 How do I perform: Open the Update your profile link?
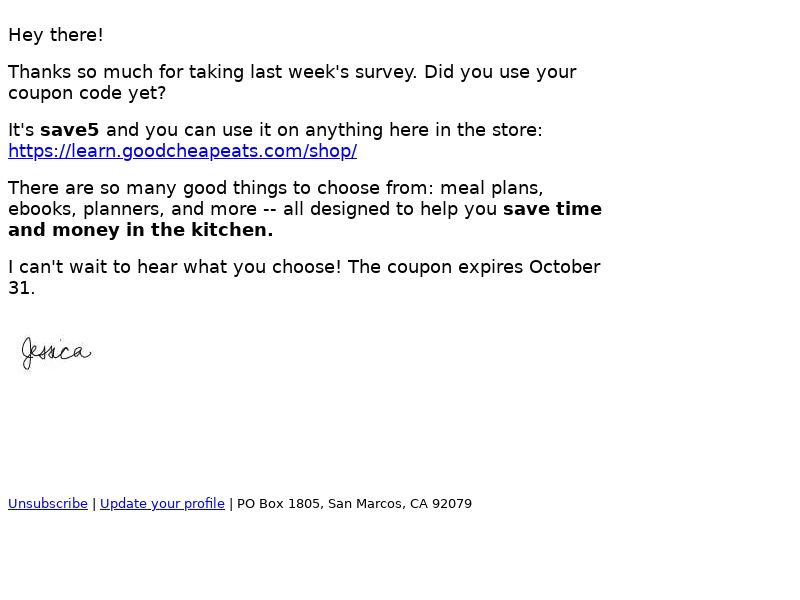pyautogui.click(x=162, y=504)
